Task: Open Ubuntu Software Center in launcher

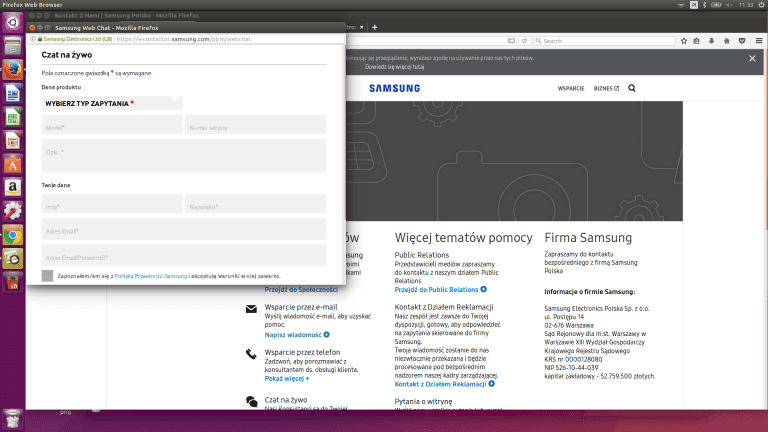Action: tap(13, 164)
